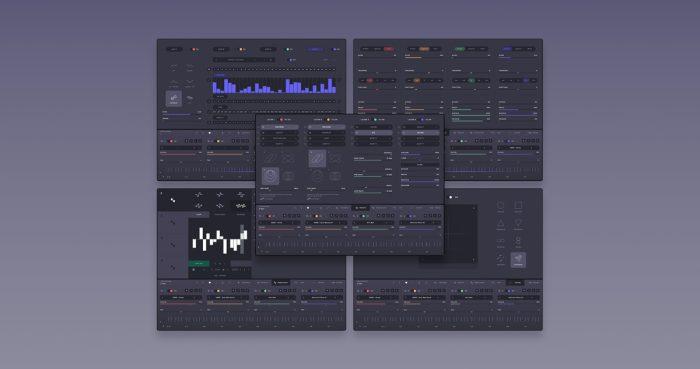Click the teal layer knob in center window mixer strip
The image size is (700, 369).
(363, 216)
